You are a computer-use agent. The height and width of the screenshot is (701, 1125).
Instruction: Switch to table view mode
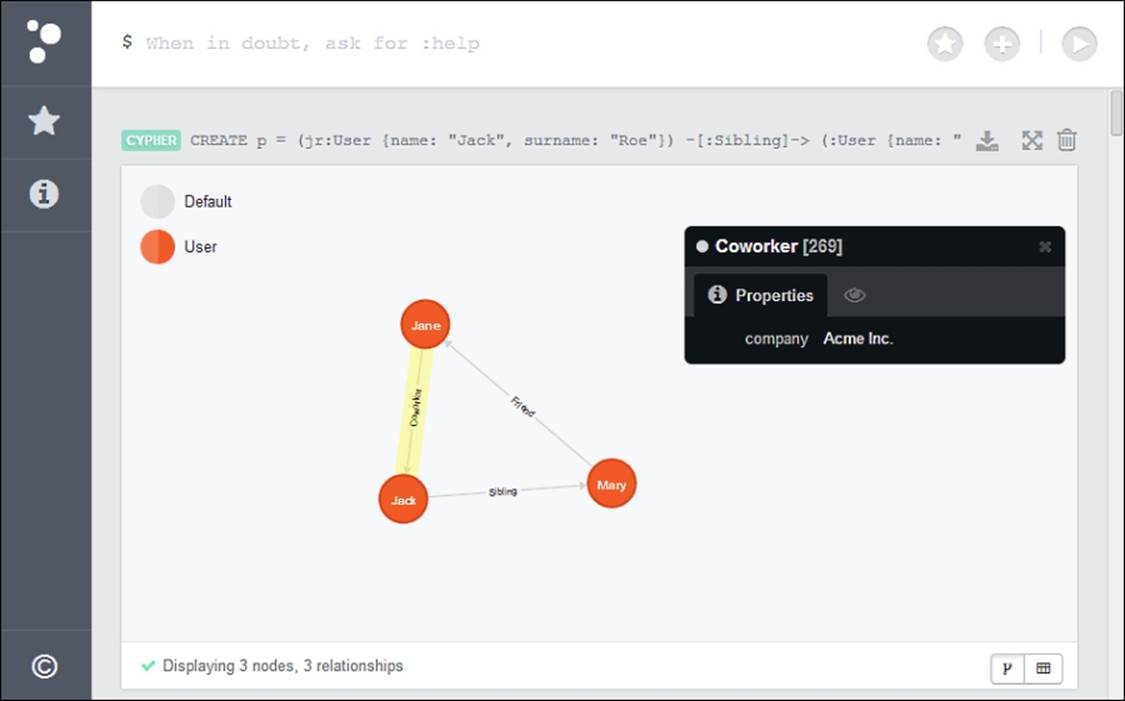tap(1044, 668)
